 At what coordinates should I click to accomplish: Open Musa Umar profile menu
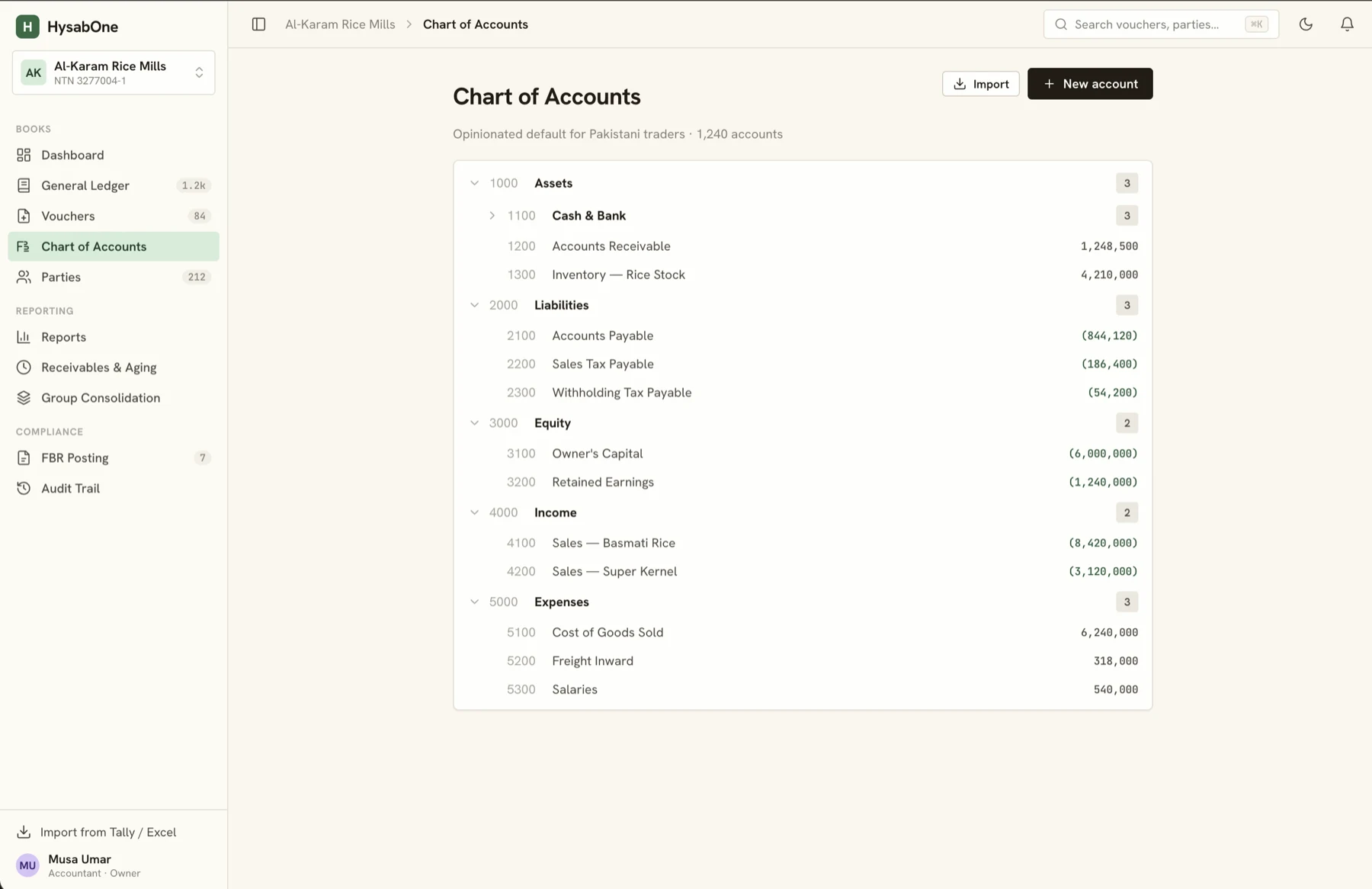114,865
